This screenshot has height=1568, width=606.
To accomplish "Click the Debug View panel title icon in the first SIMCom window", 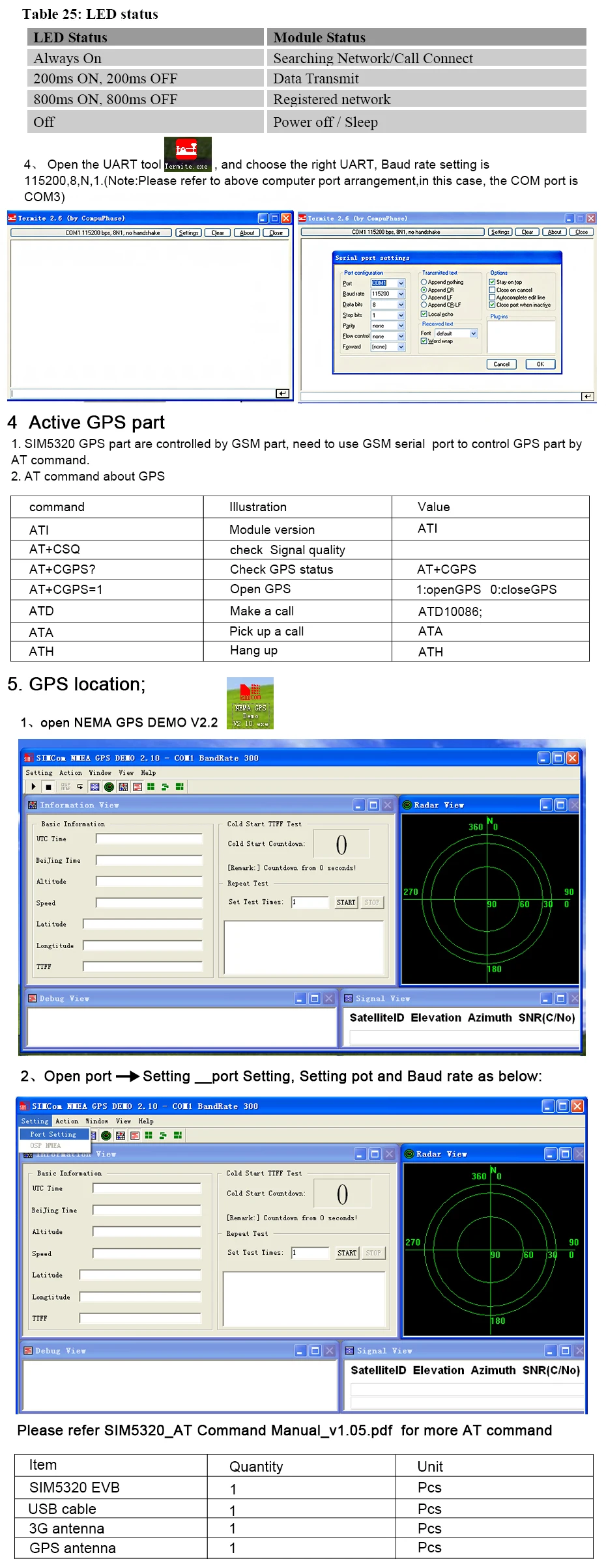I will pos(32,998).
